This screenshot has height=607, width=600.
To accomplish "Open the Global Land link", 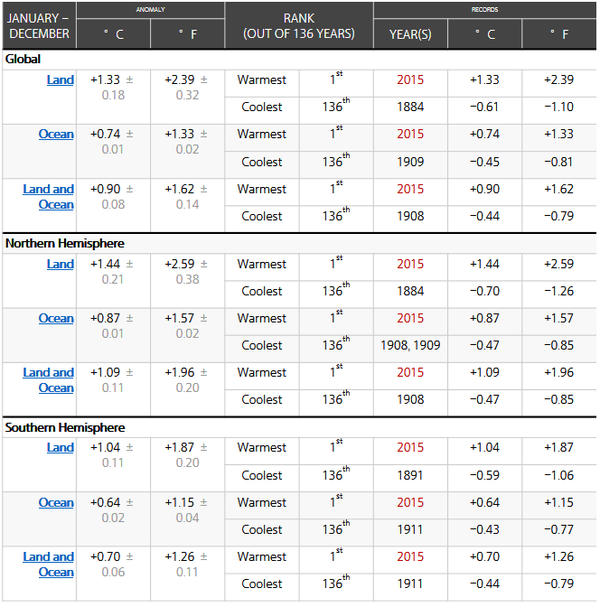I will click(60, 80).
